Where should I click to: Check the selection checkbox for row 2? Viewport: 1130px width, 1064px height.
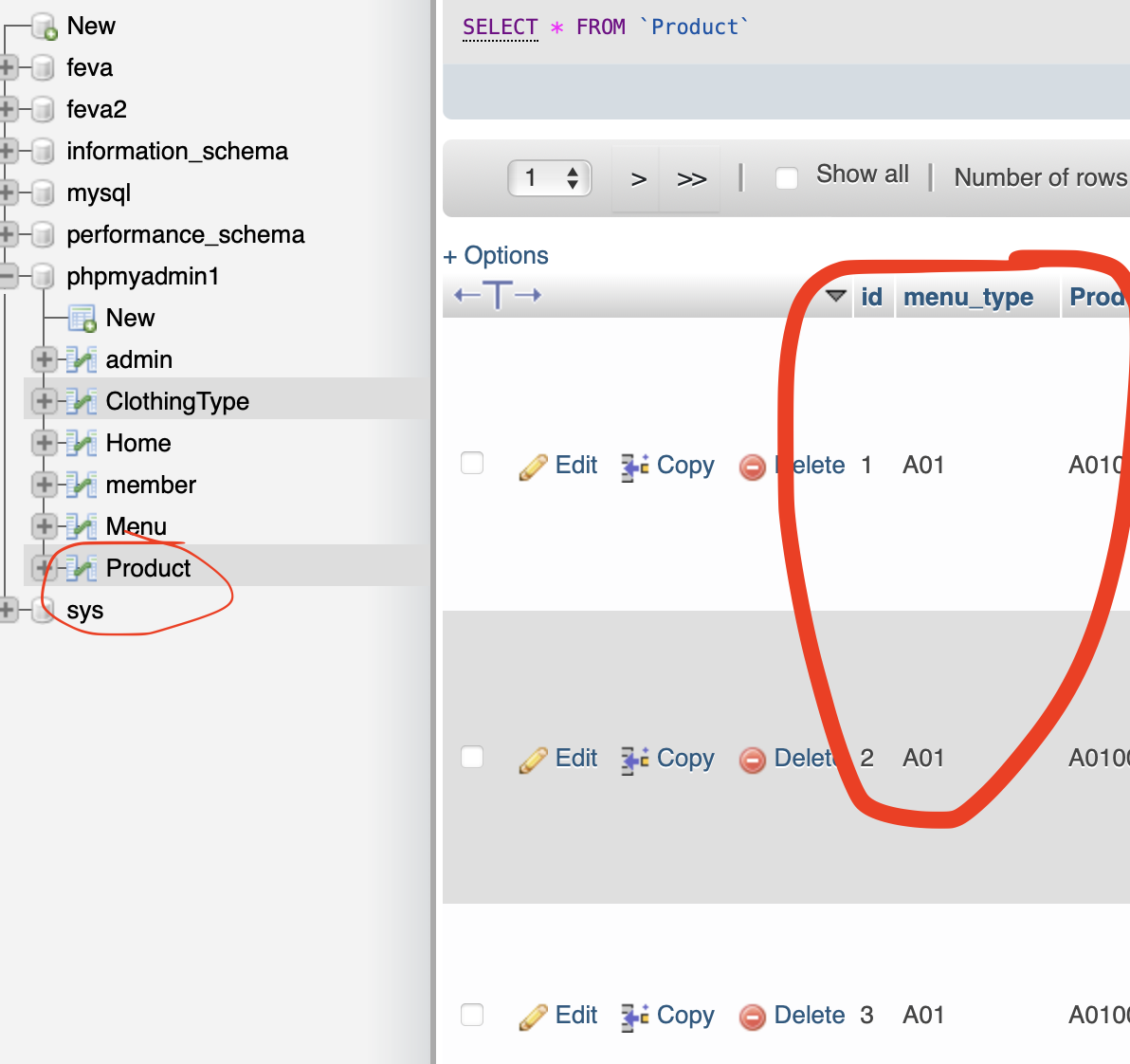[471, 757]
